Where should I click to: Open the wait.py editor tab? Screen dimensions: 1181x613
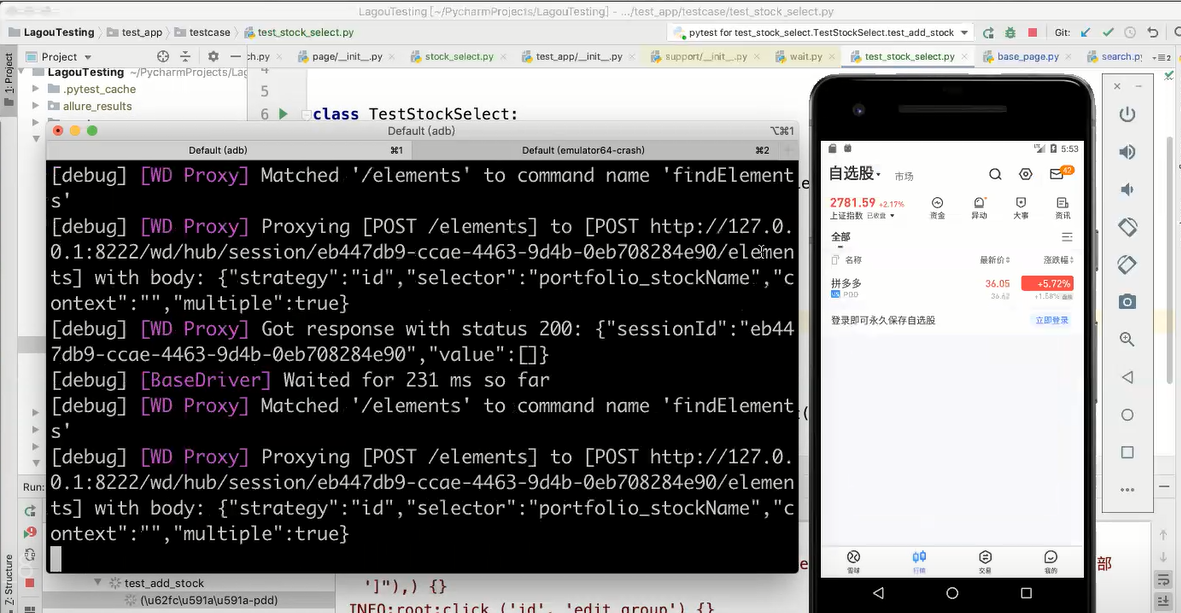[806, 56]
